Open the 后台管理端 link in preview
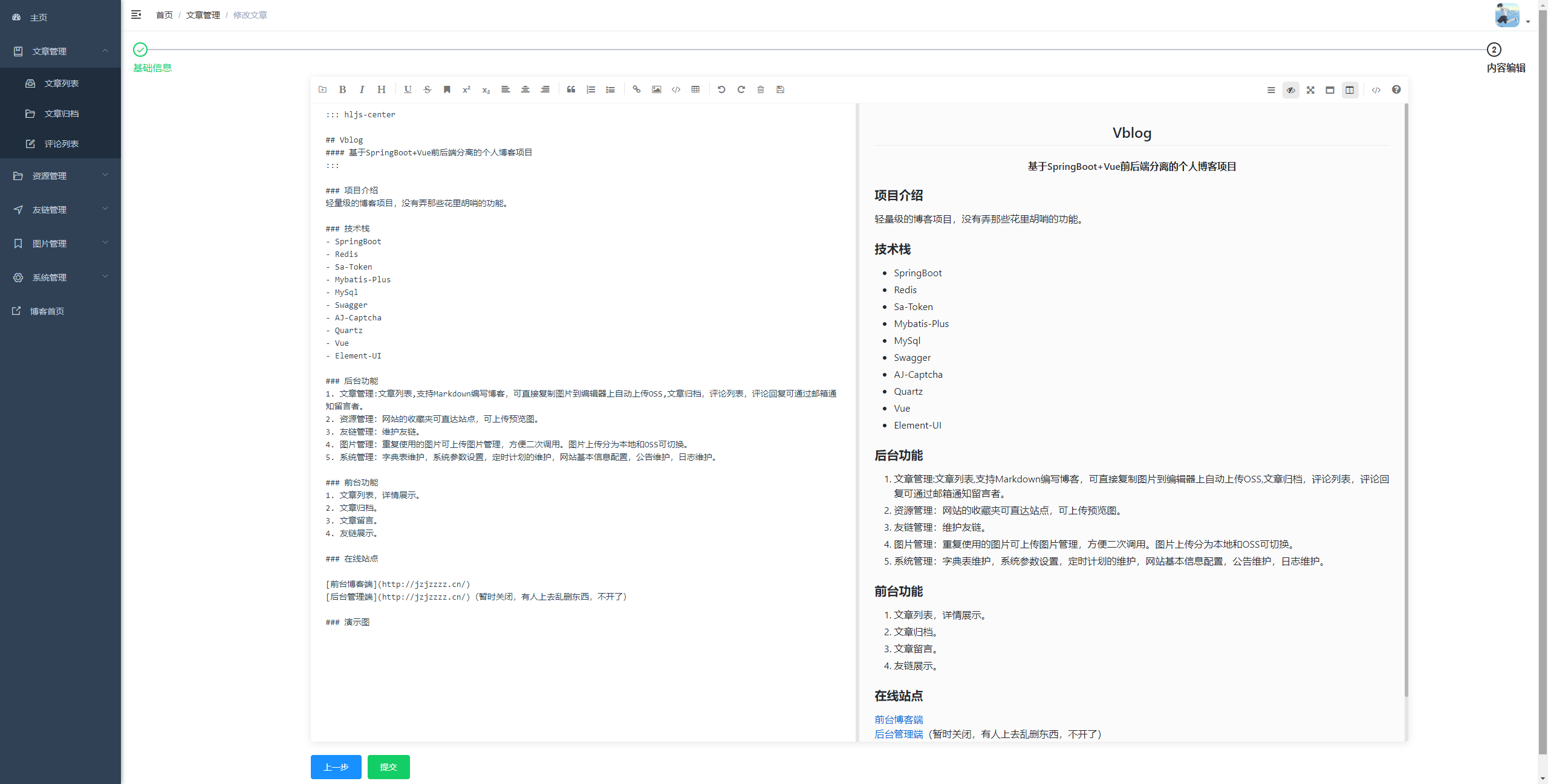This screenshot has height=784, width=1548. (x=899, y=734)
